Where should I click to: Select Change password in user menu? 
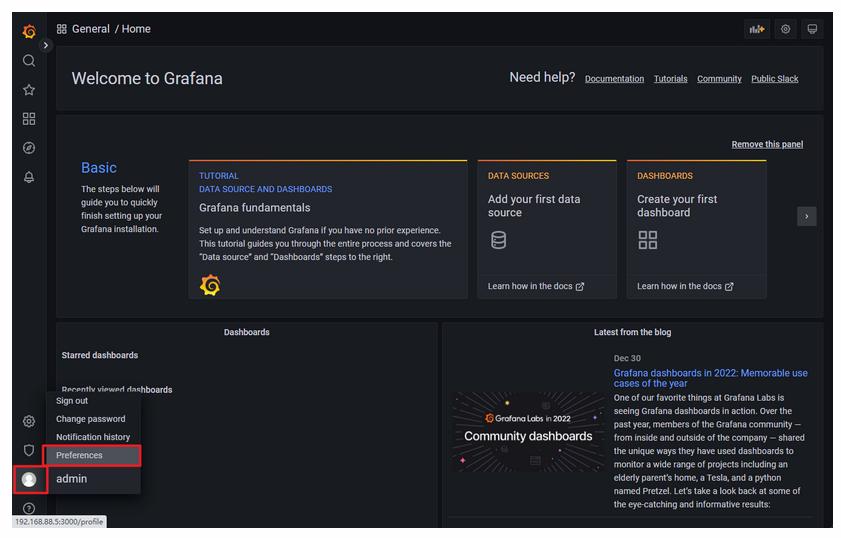(91, 419)
